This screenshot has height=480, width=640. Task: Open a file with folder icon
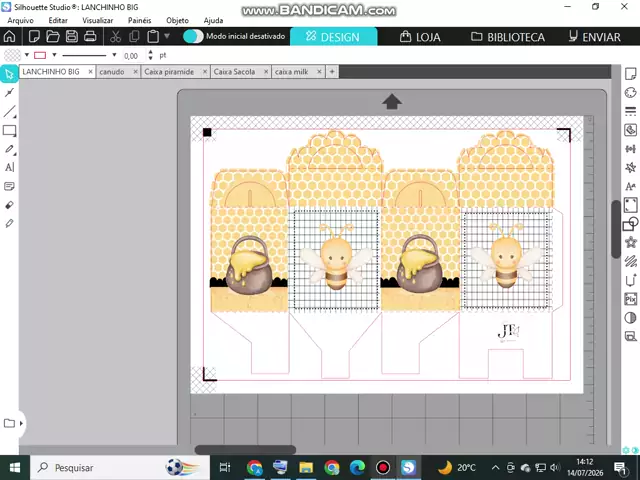click(x=53, y=36)
